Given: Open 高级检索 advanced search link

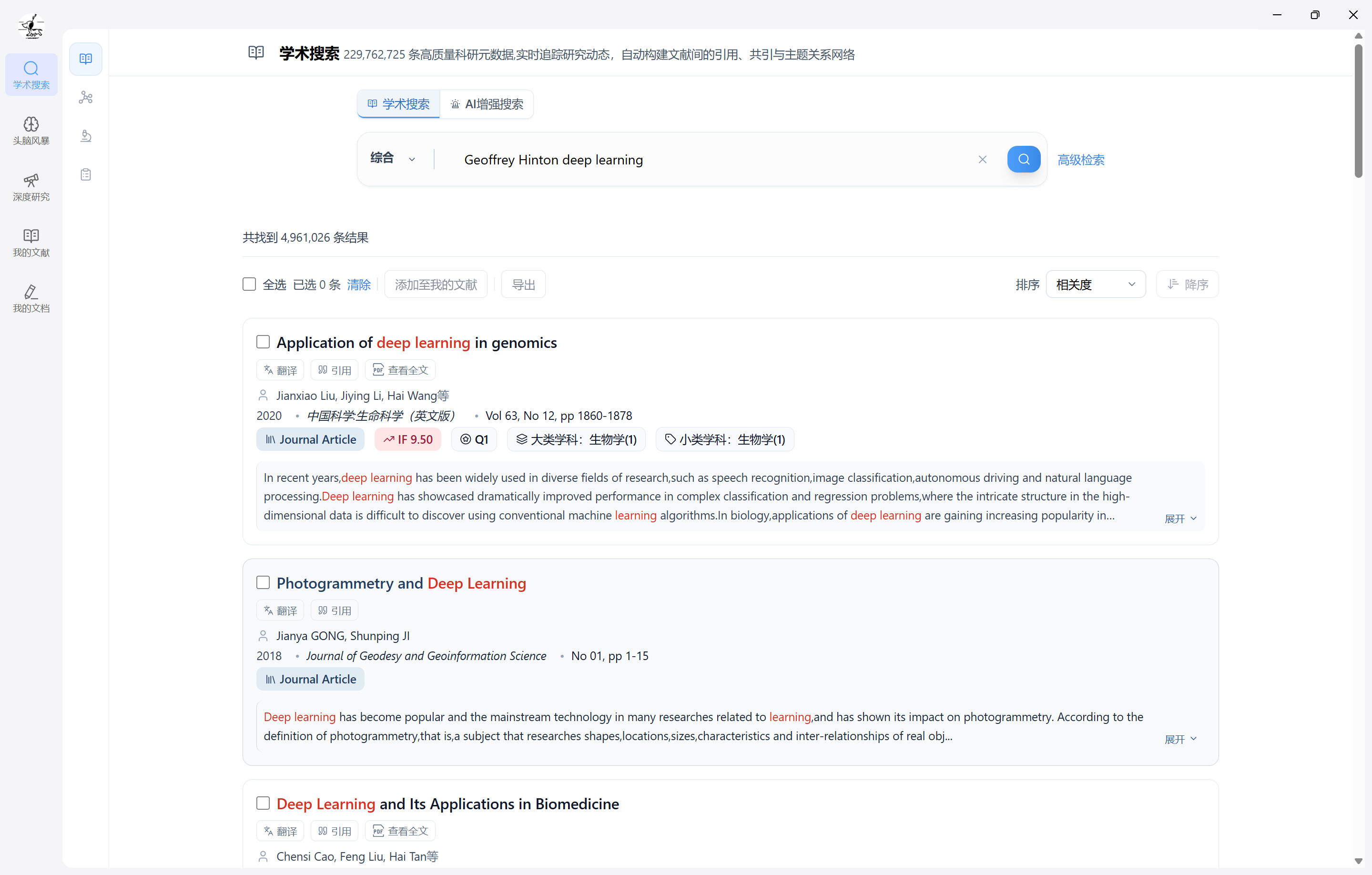Looking at the screenshot, I should point(1080,160).
